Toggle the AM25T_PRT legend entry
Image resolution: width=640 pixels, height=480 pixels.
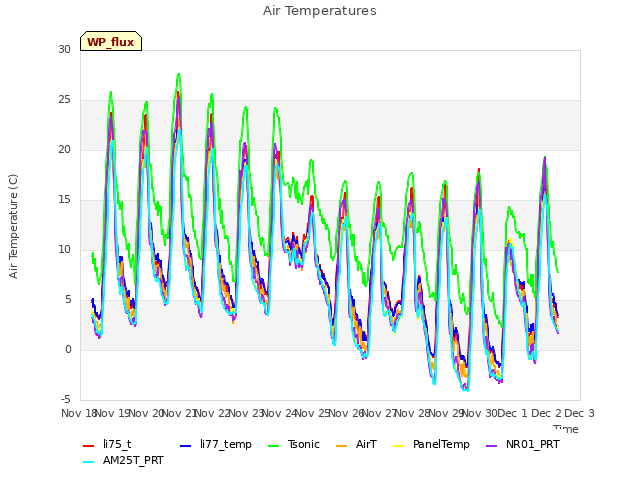point(123,460)
